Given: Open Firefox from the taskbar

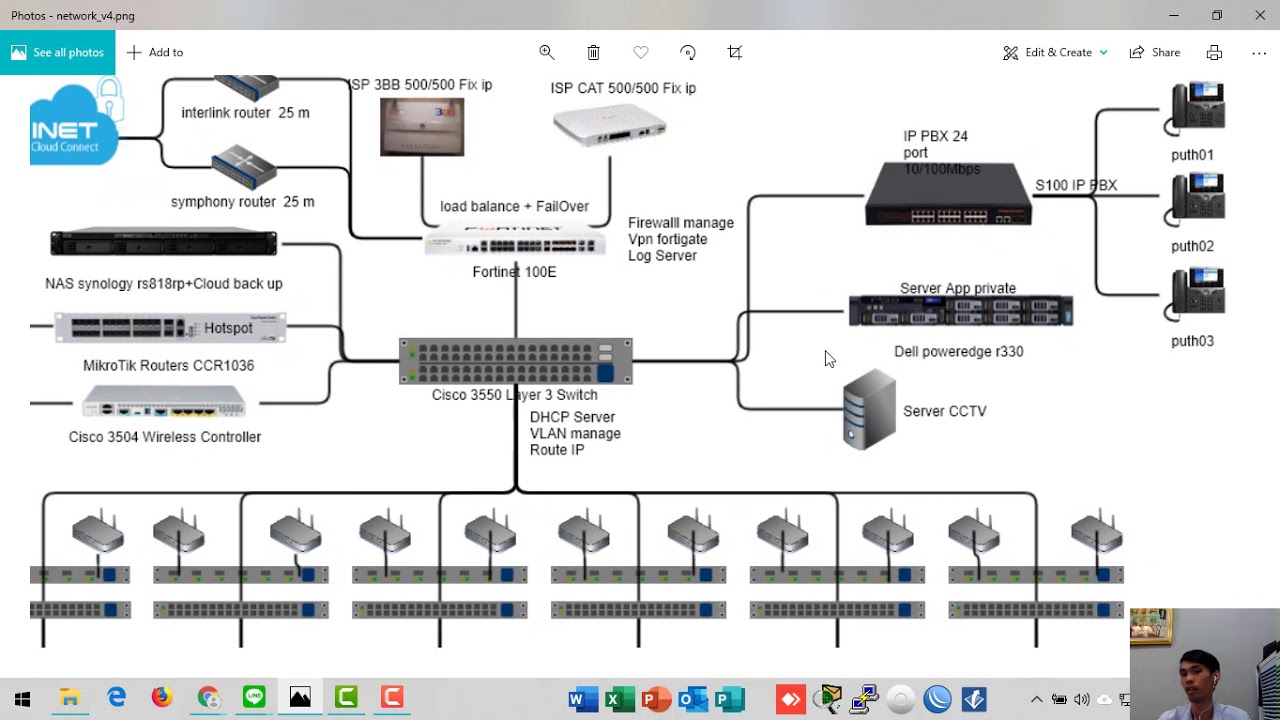Looking at the screenshot, I should (162, 698).
